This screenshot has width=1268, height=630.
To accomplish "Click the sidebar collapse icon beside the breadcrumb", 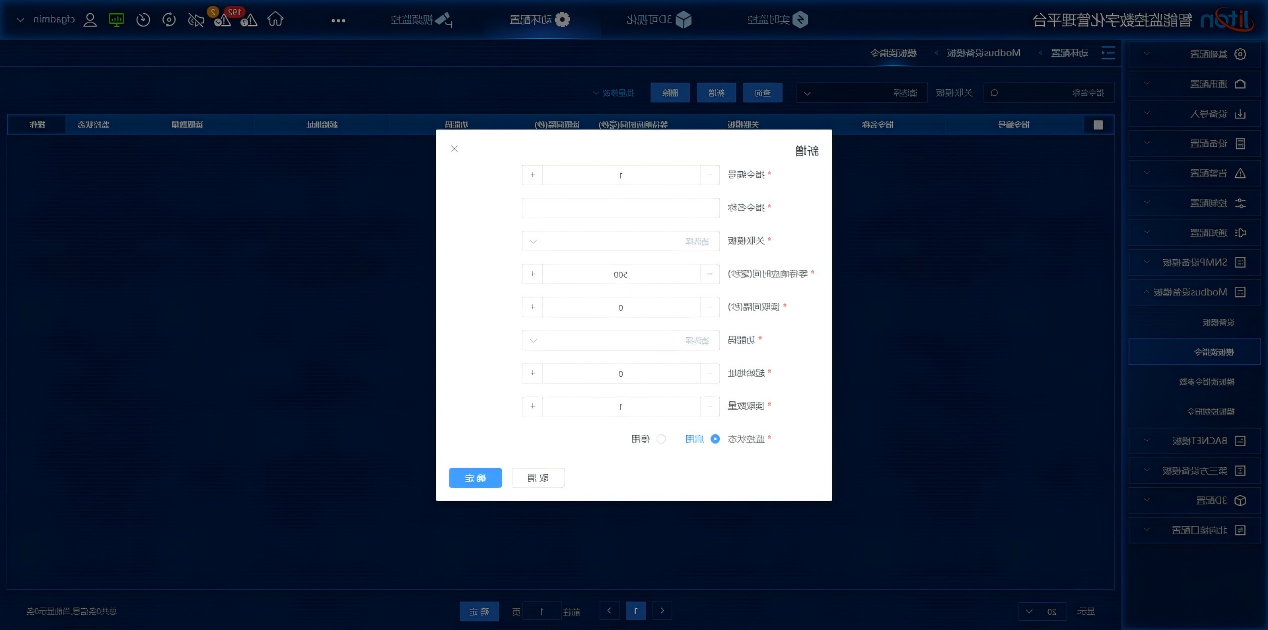I will (1107, 52).
